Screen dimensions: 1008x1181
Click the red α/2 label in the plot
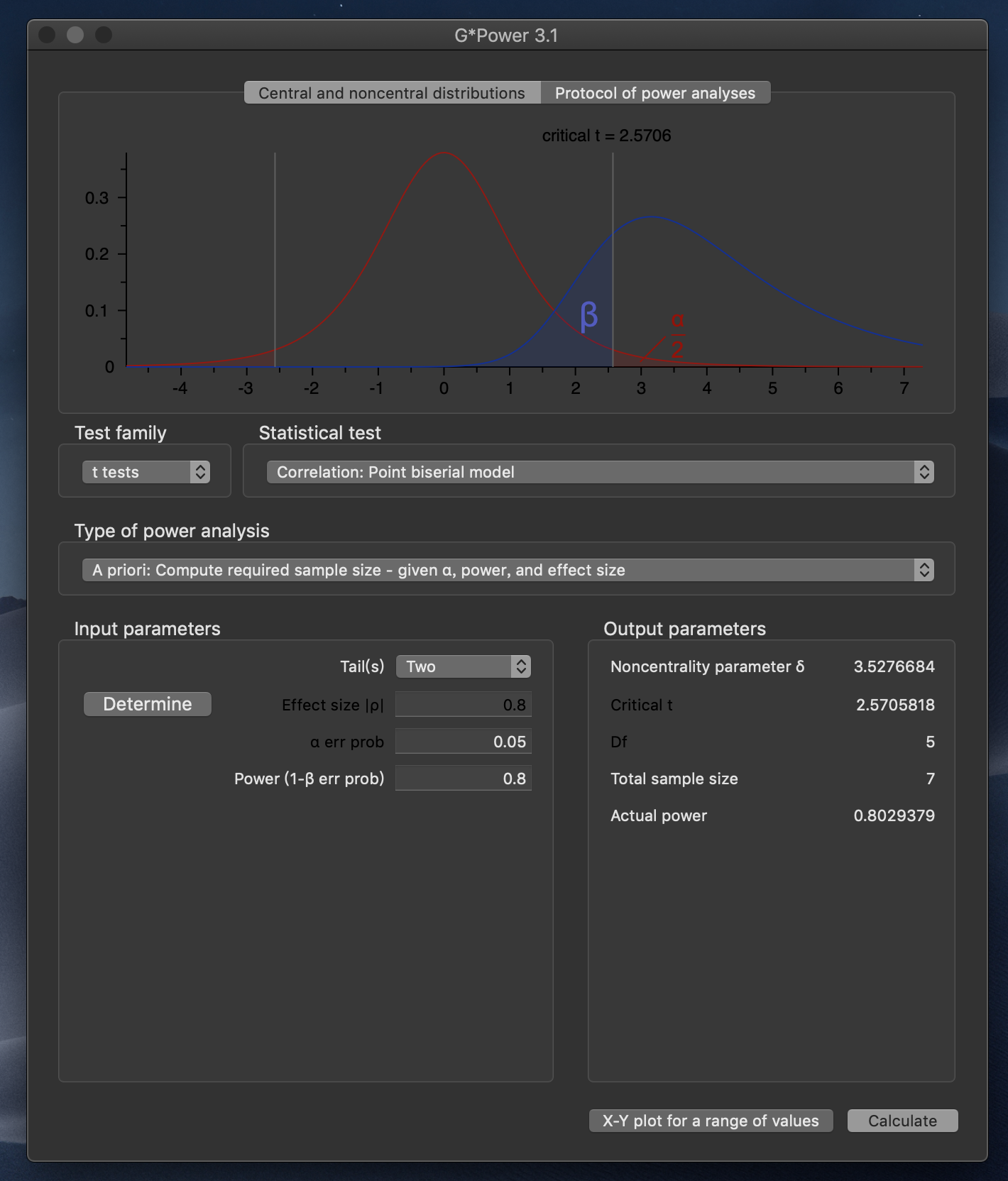tap(677, 336)
